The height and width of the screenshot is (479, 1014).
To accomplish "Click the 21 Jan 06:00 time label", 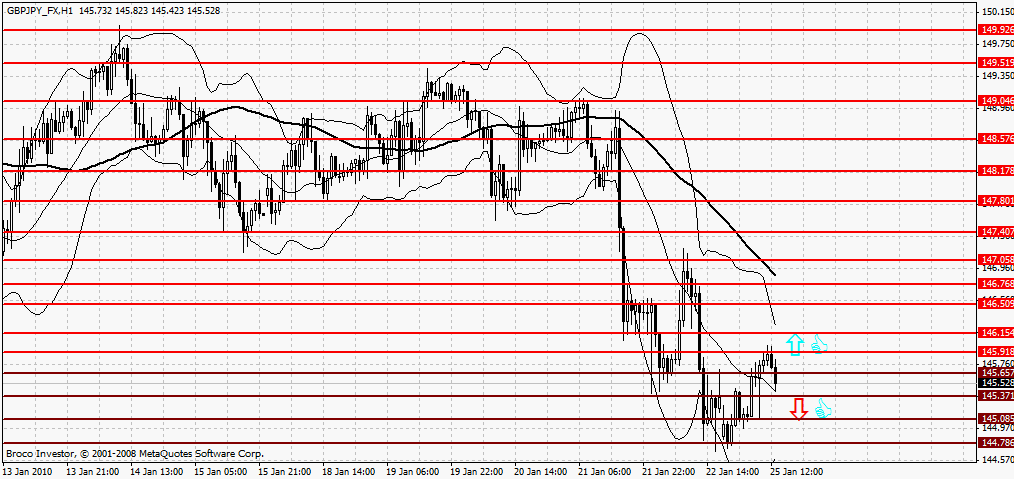I will (x=605, y=473).
